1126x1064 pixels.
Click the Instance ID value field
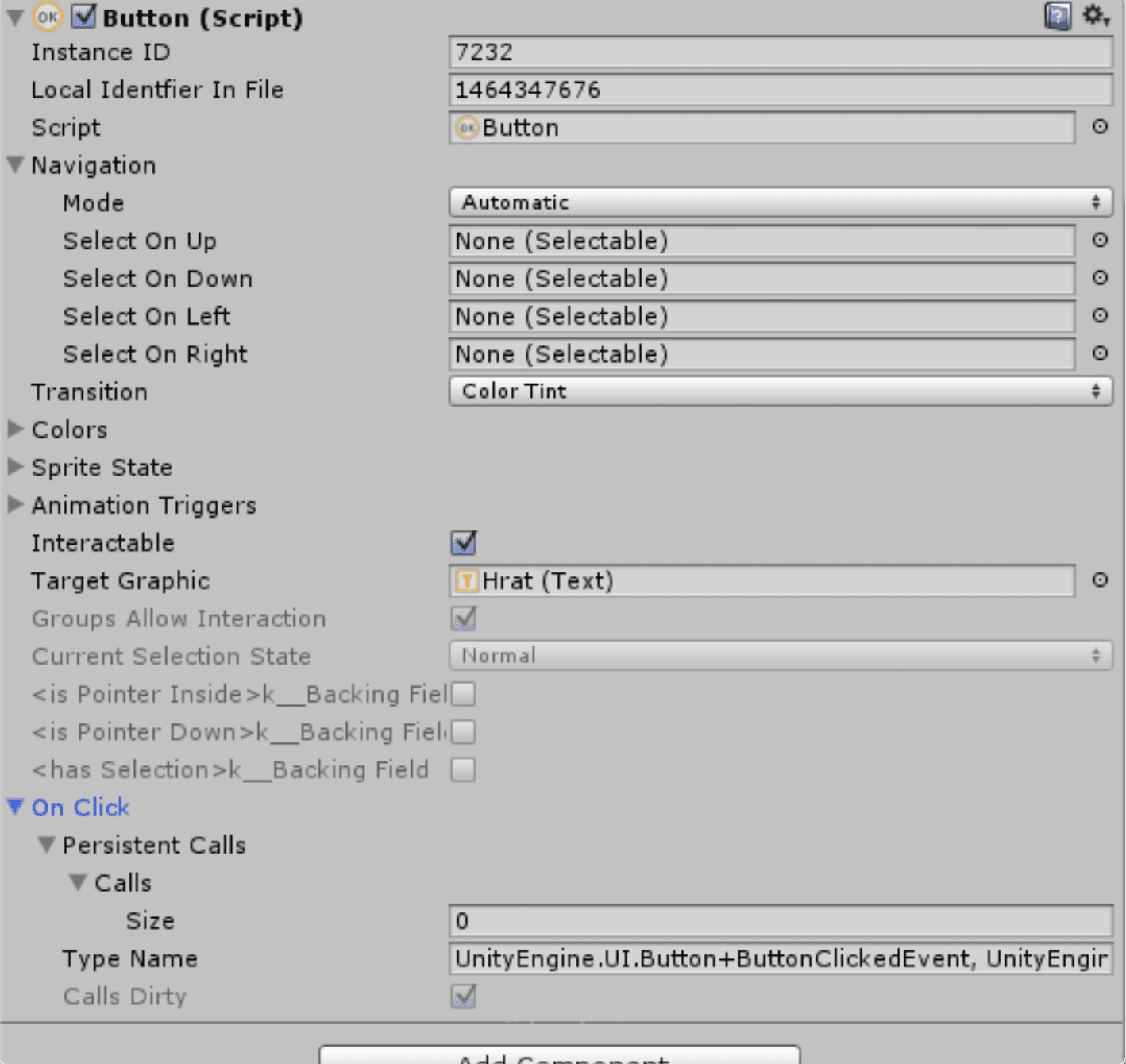point(781,52)
